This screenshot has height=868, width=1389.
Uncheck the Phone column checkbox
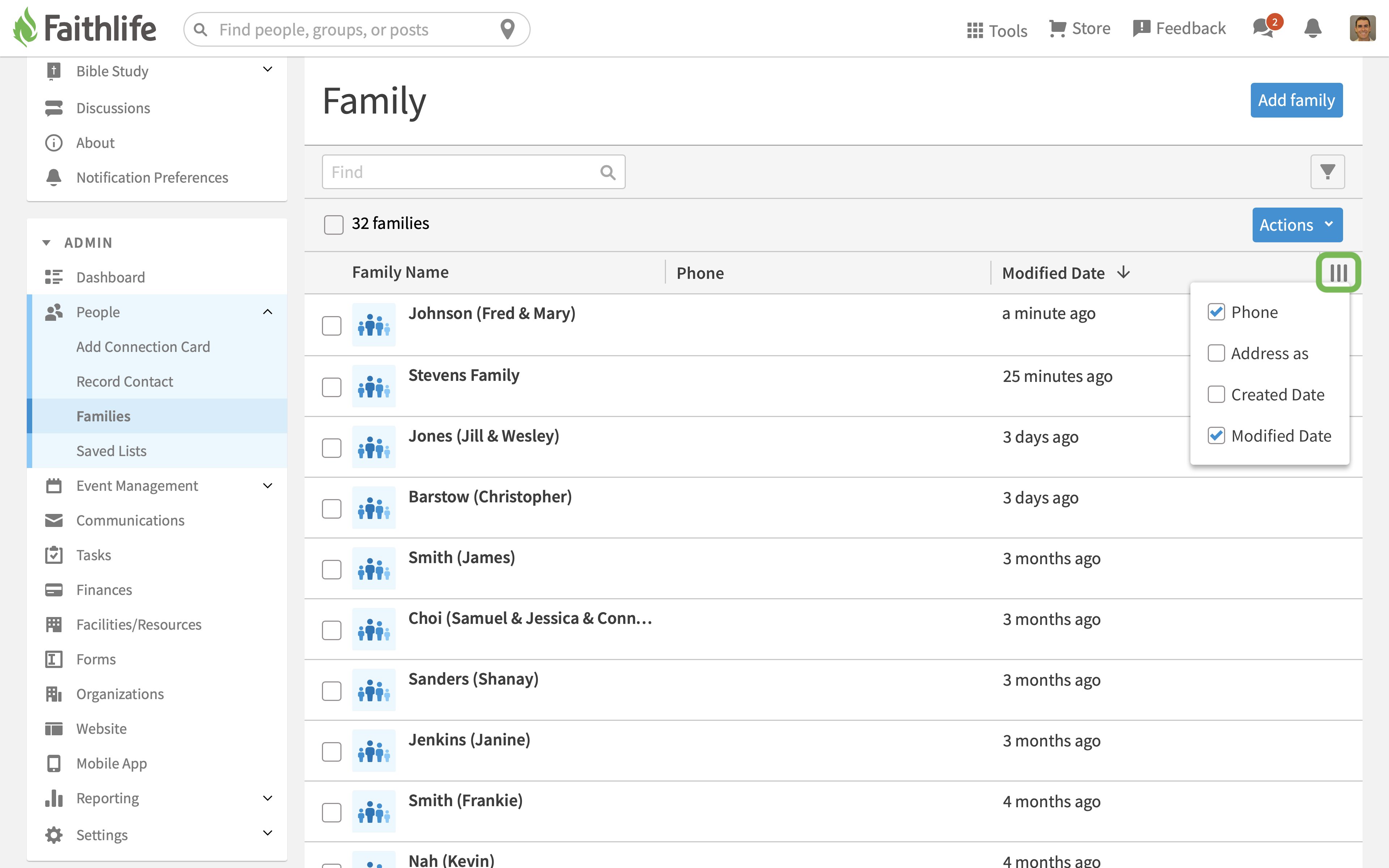[x=1216, y=312]
